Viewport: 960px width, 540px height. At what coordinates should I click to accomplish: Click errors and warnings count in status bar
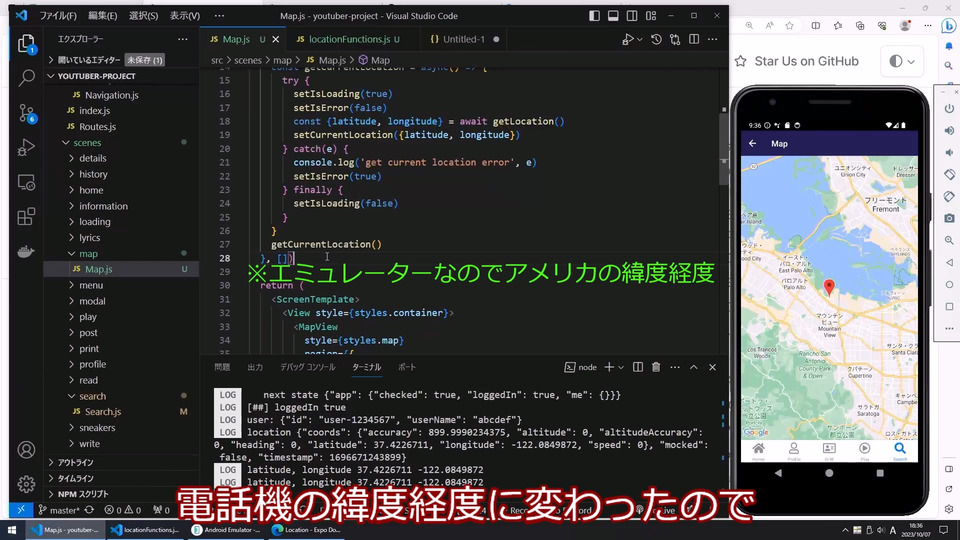pyautogui.click(x=122, y=510)
